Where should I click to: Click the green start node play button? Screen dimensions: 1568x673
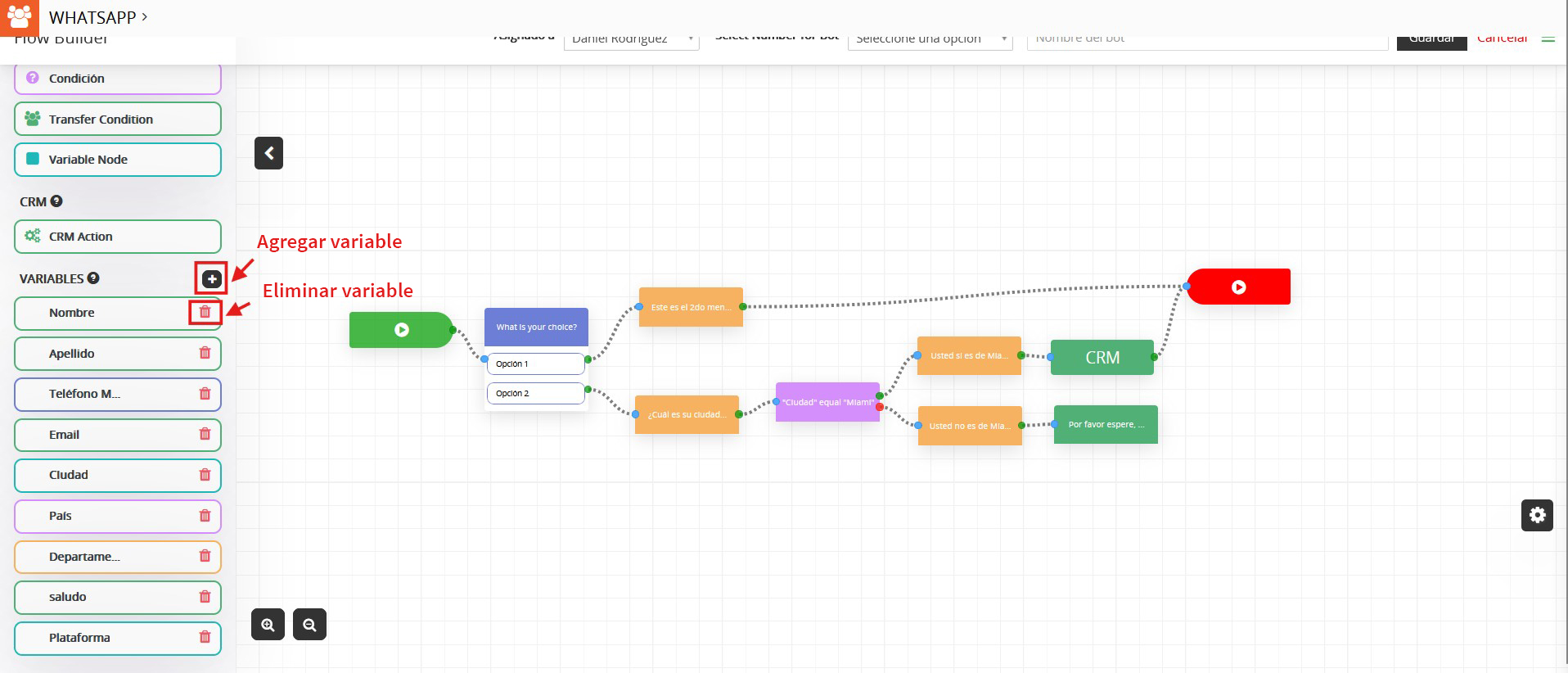tap(401, 330)
